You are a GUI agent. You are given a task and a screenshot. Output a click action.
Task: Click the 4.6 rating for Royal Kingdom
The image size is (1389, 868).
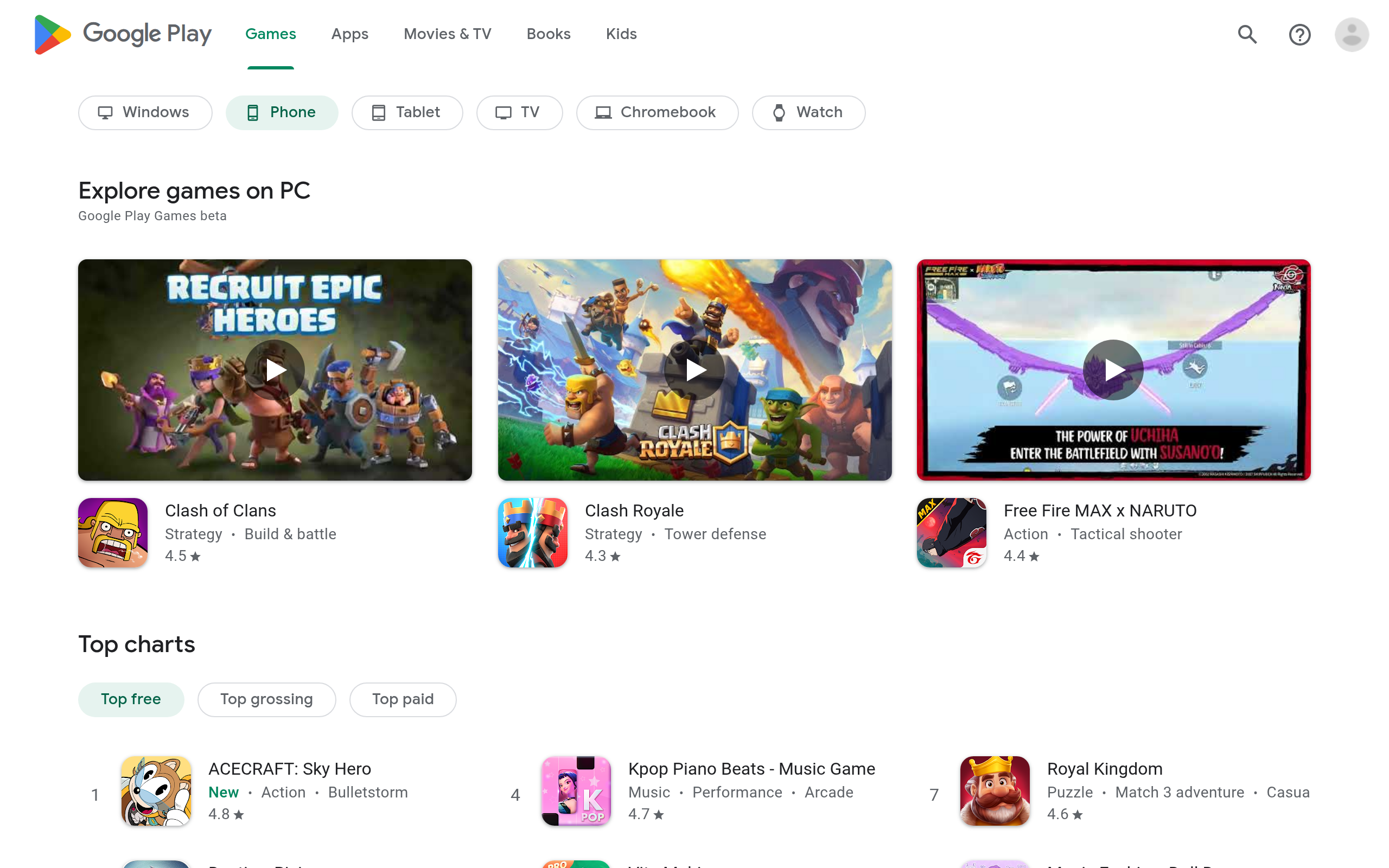[1065, 814]
